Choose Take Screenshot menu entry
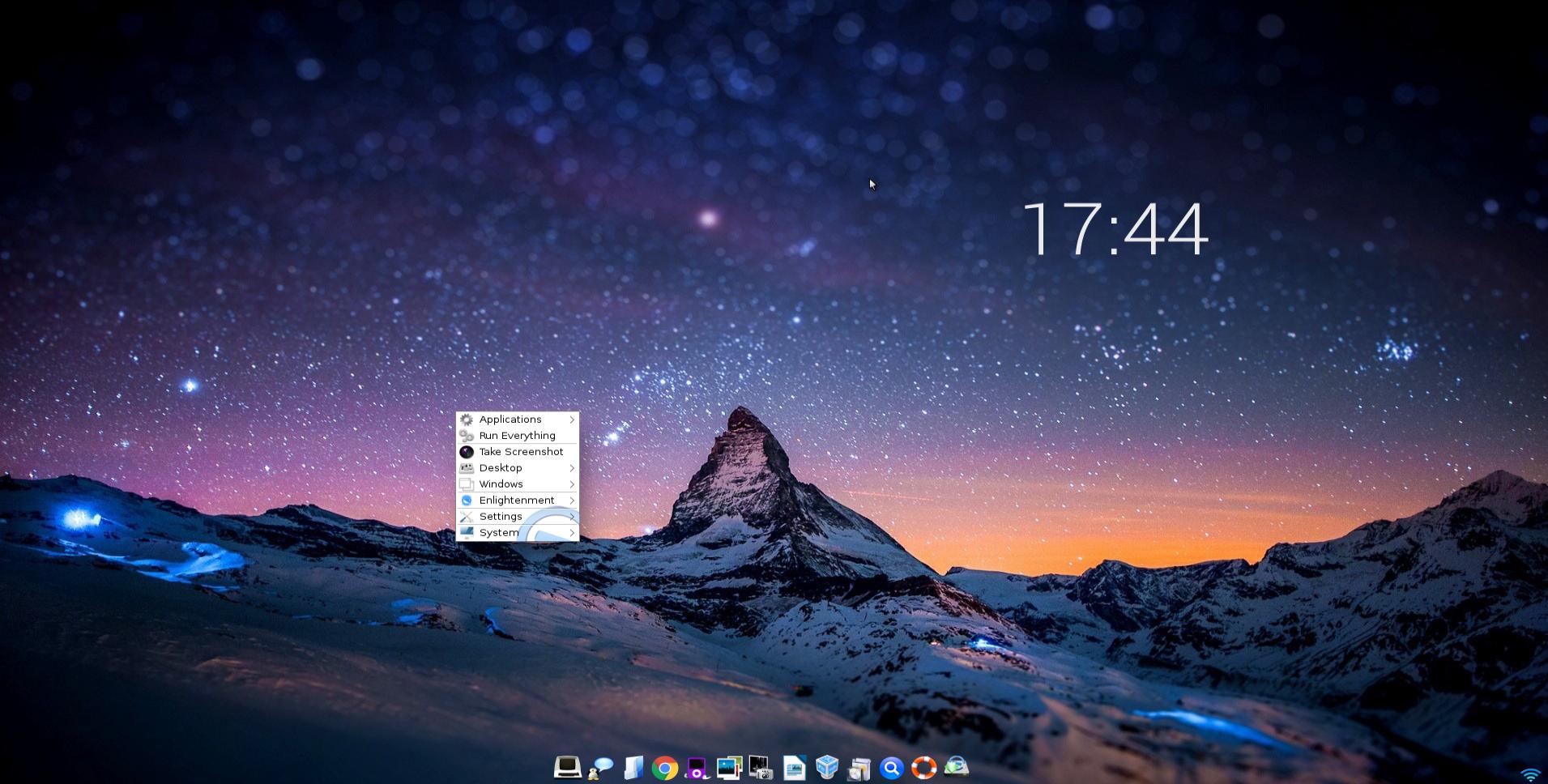 [x=520, y=452]
